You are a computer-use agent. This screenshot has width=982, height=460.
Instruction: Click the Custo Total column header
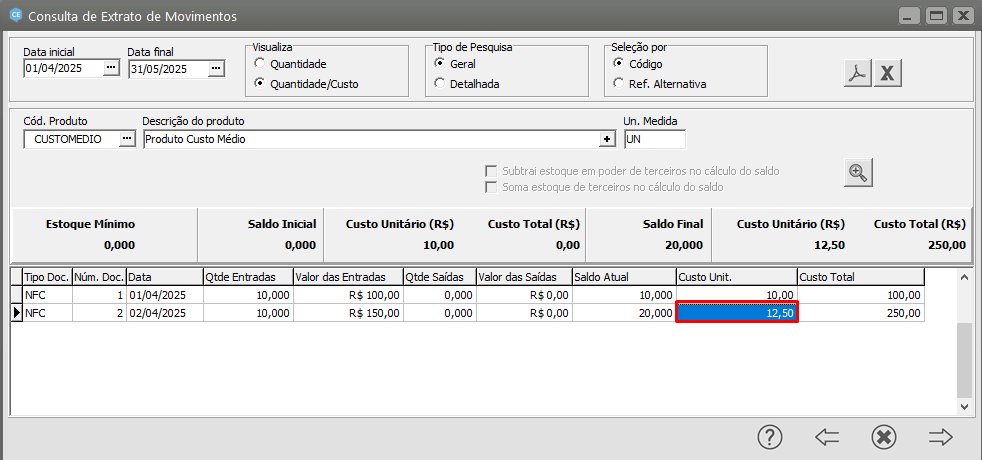860,277
